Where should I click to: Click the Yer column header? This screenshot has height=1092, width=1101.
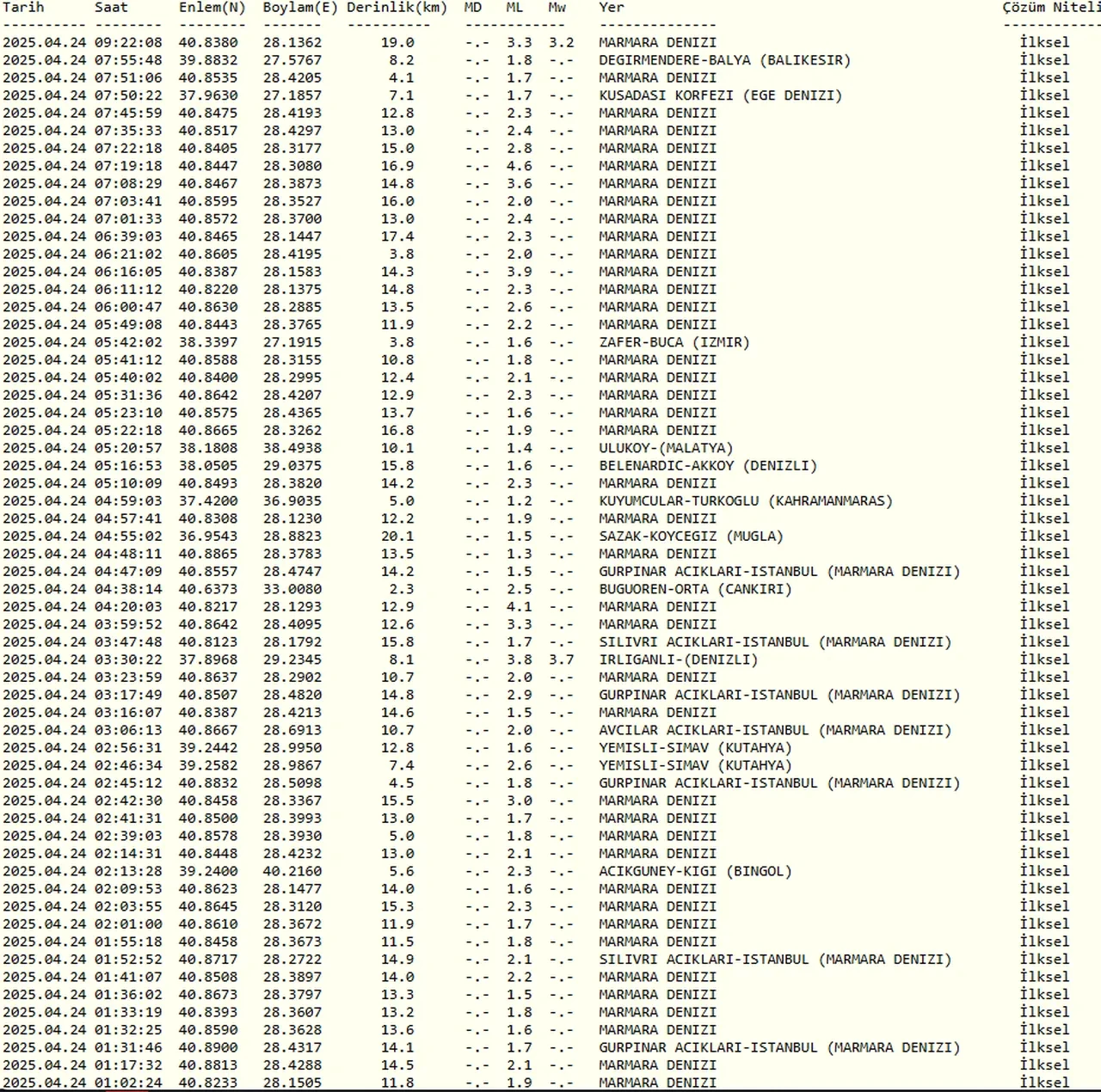point(612,8)
